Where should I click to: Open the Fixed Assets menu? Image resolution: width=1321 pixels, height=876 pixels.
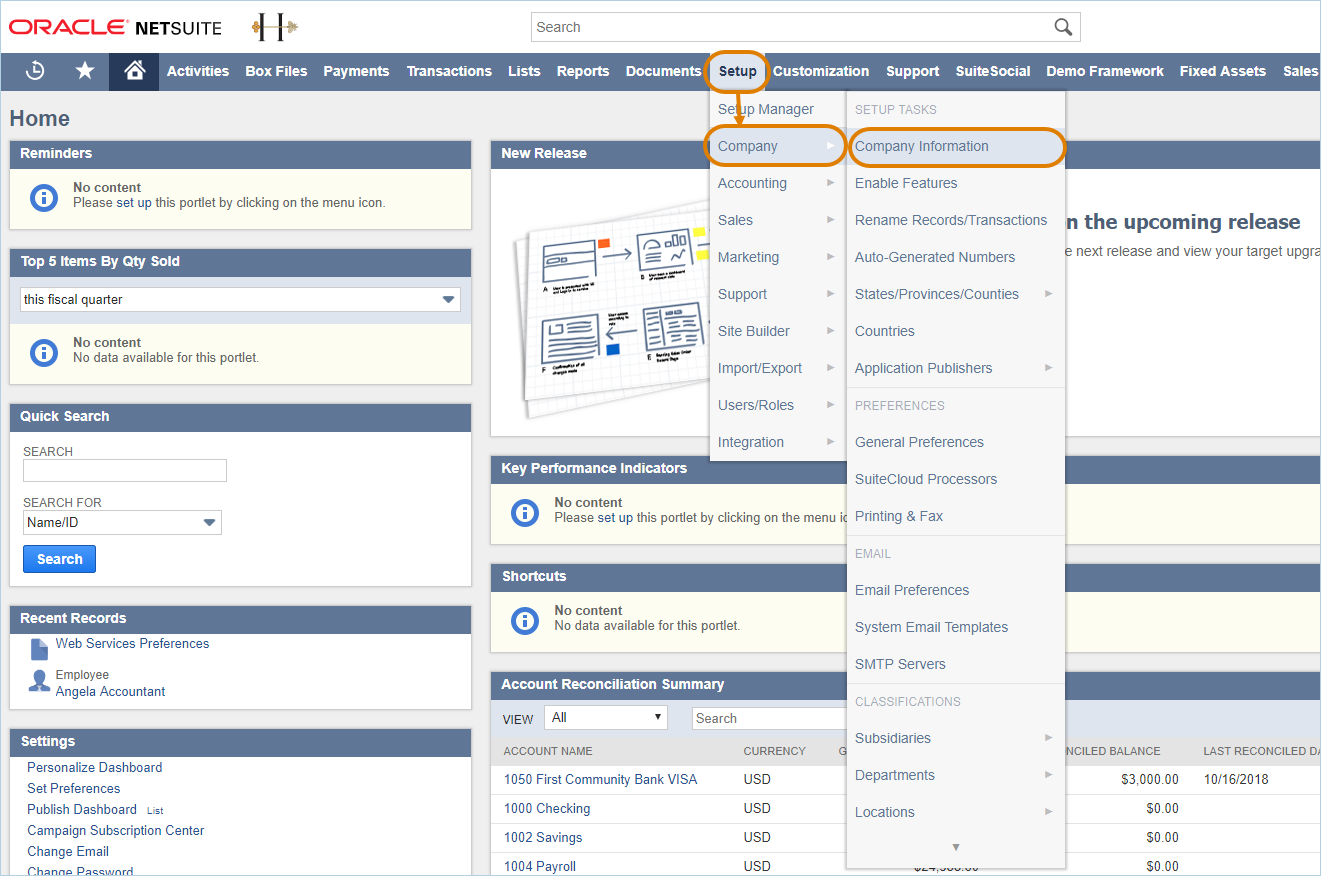click(x=1222, y=71)
